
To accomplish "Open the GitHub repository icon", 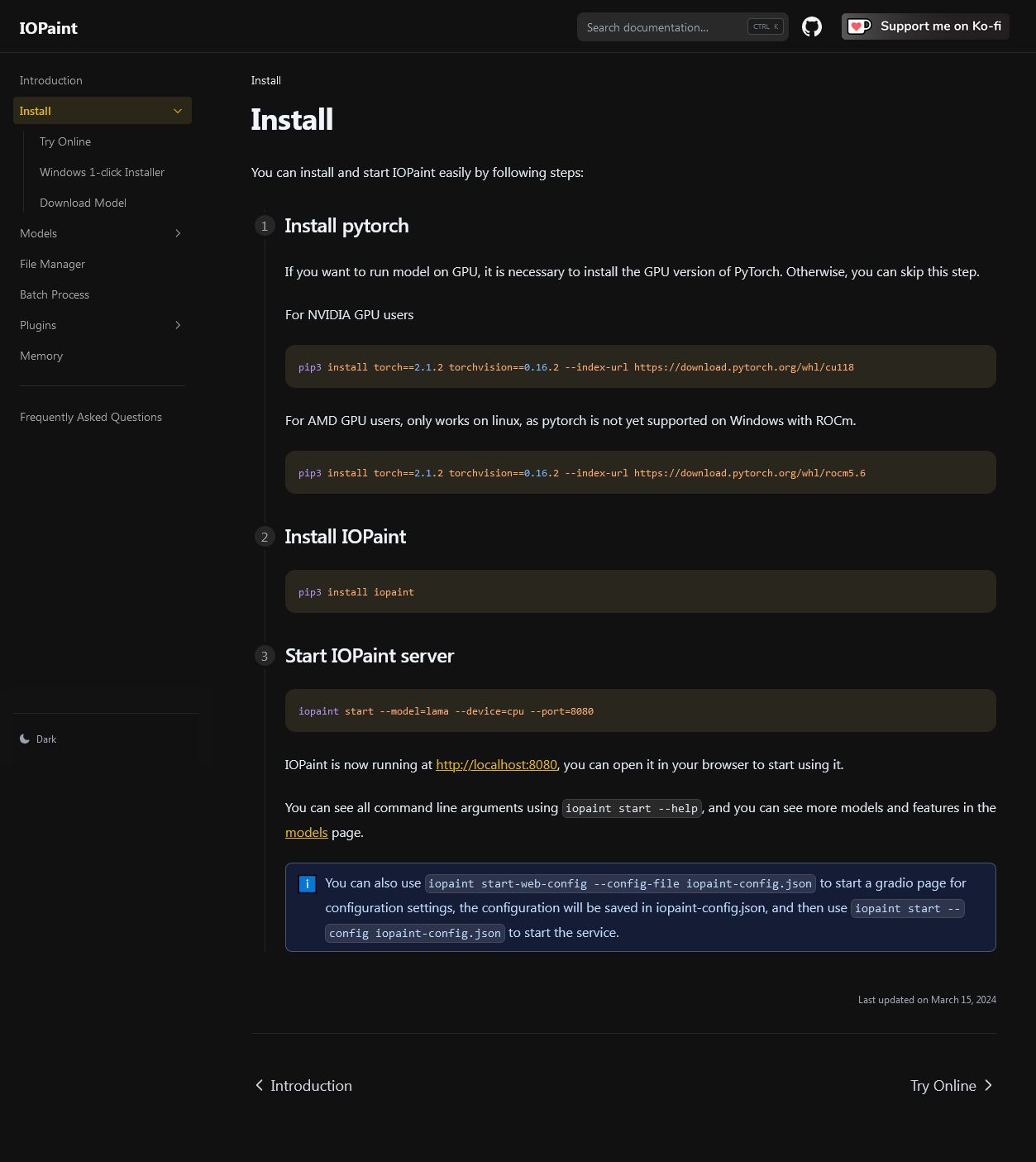I will point(812,26).
